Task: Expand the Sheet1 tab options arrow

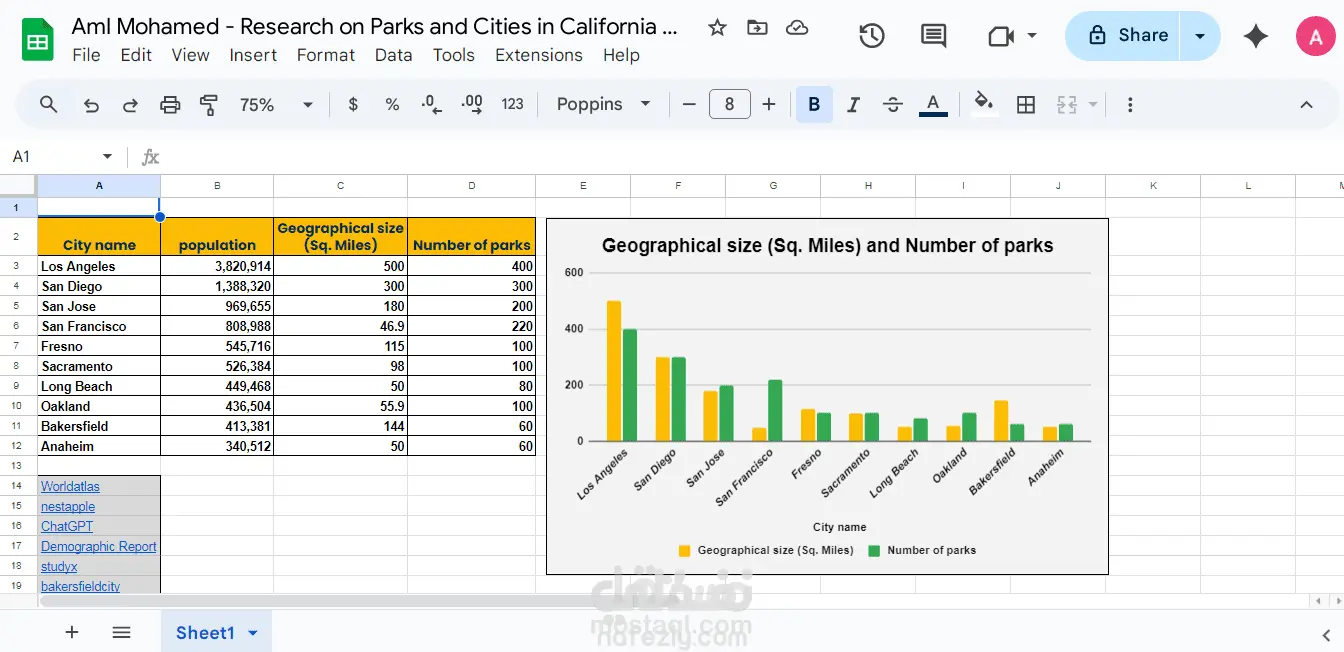Action: [x=253, y=633]
